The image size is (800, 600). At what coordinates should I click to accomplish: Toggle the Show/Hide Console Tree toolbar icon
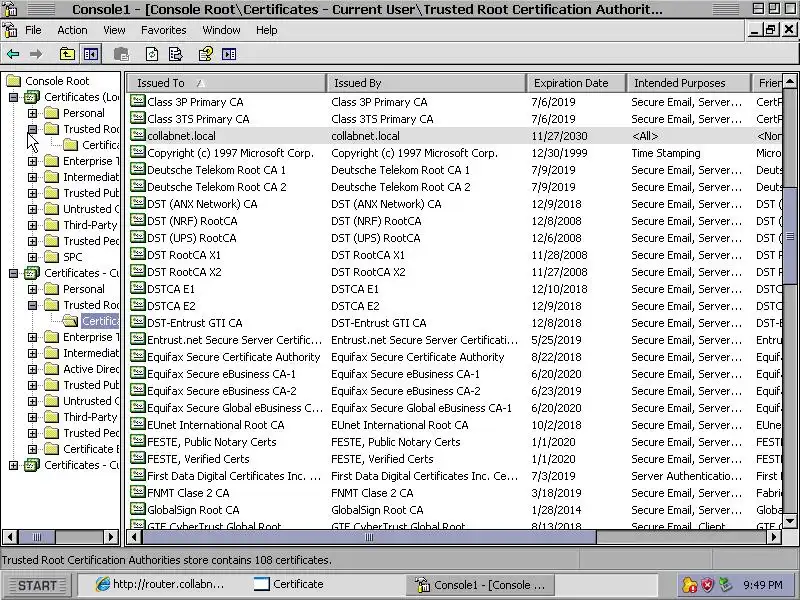point(91,54)
